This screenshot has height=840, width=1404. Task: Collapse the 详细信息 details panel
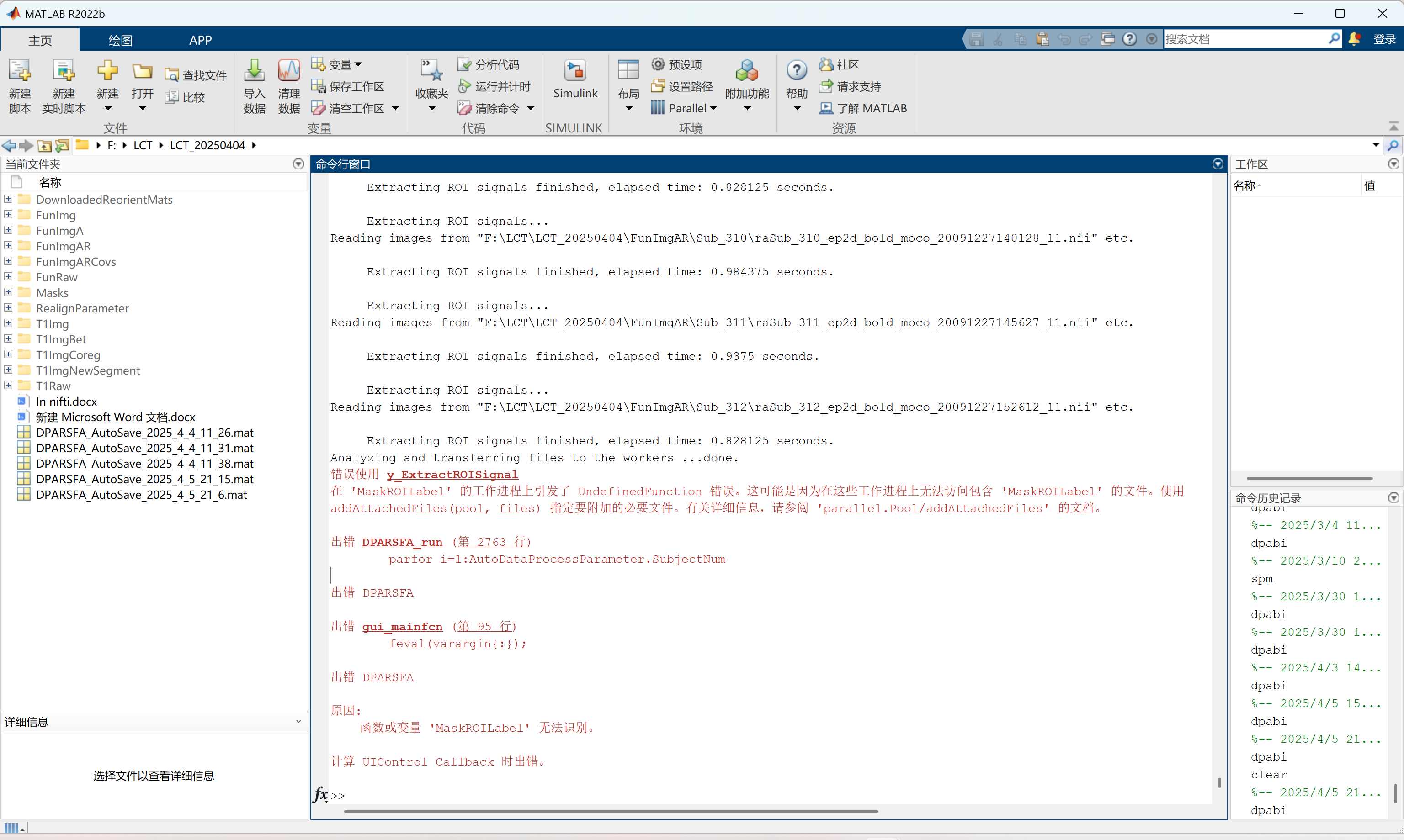[x=298, y=722]
